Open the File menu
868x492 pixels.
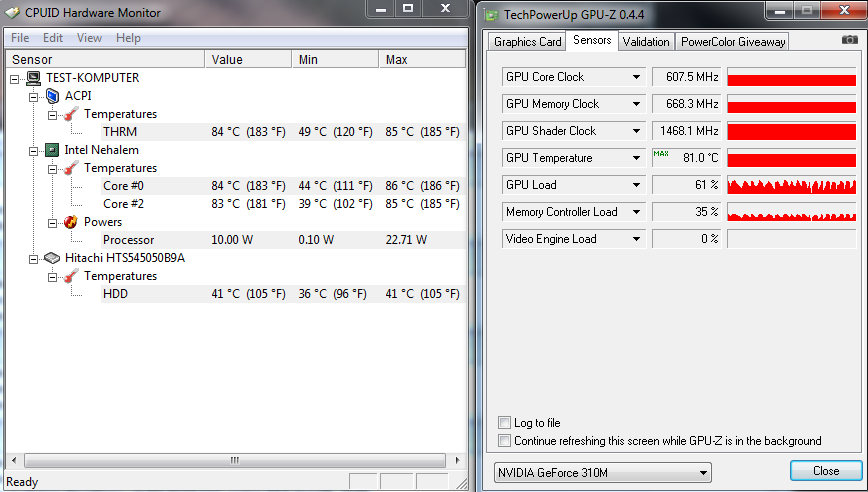click(x=20, y=38)
